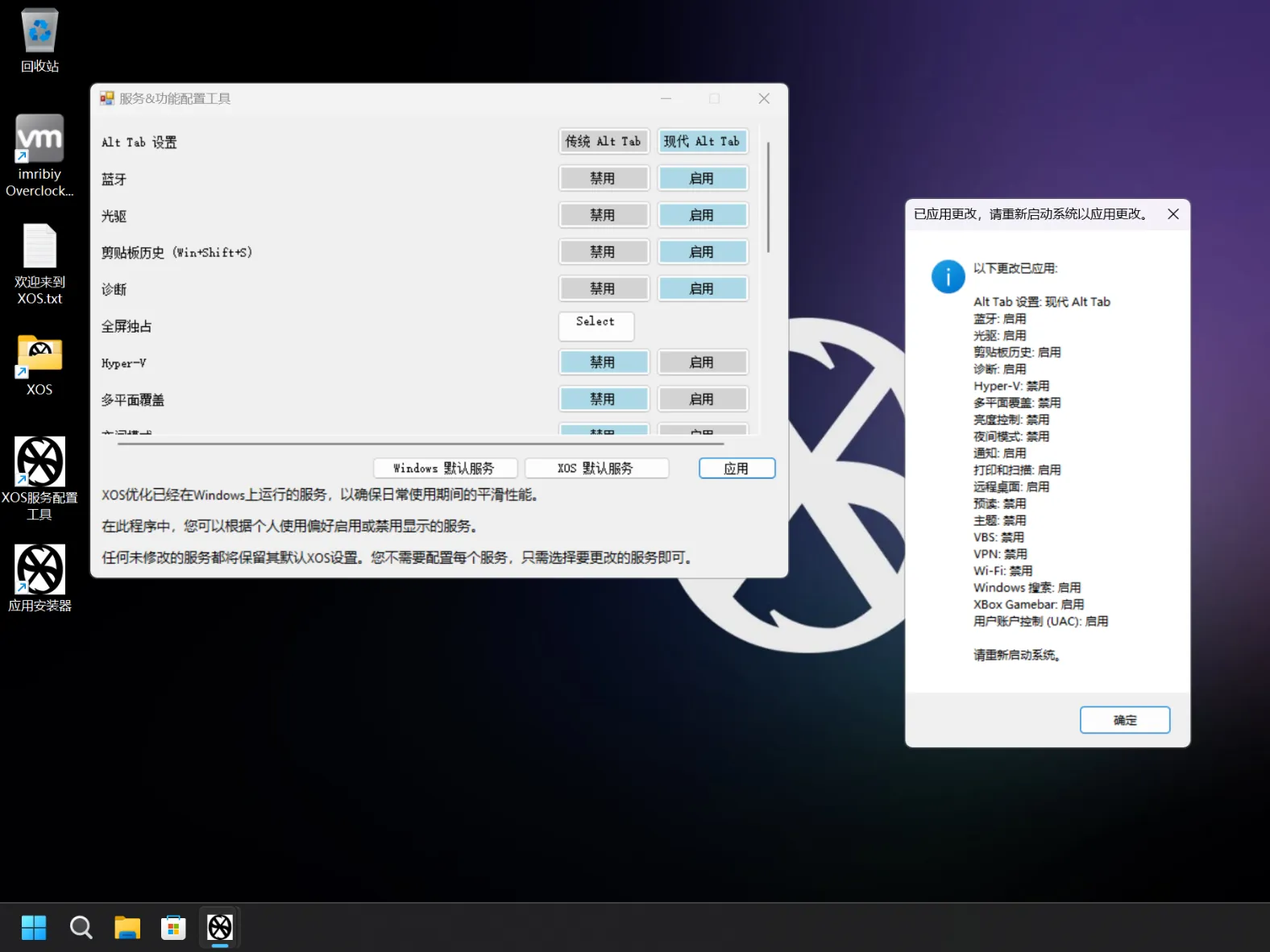
Task: Enable 蓝牙 with the 启用 button
Action: pyautogui.click(x=703, y=178)
